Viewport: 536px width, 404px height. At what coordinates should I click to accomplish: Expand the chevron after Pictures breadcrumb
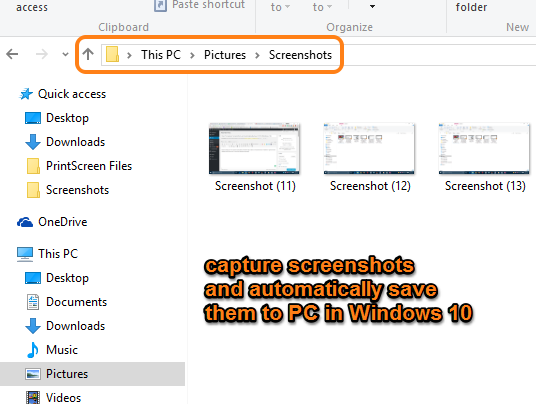[x=257, y=55]
